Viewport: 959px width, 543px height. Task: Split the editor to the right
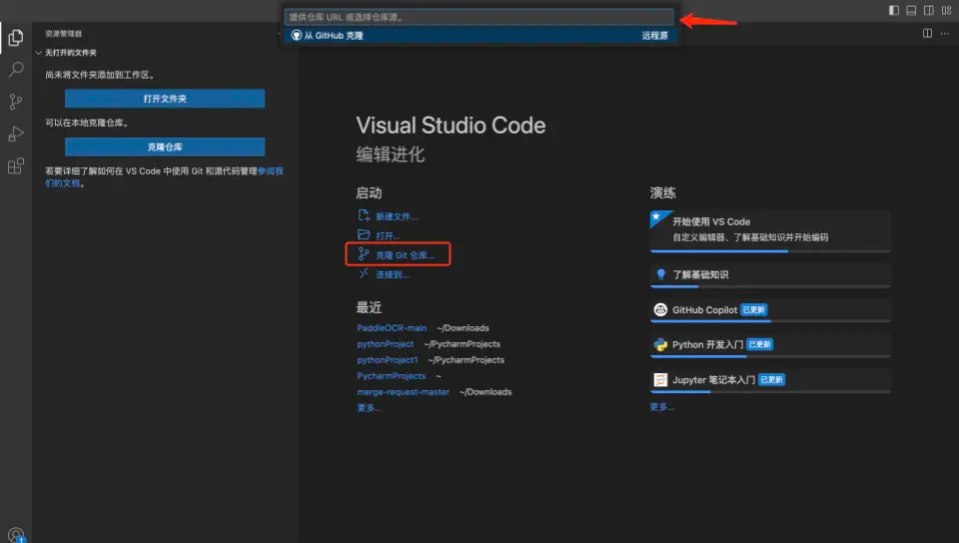tap(927, 33)
